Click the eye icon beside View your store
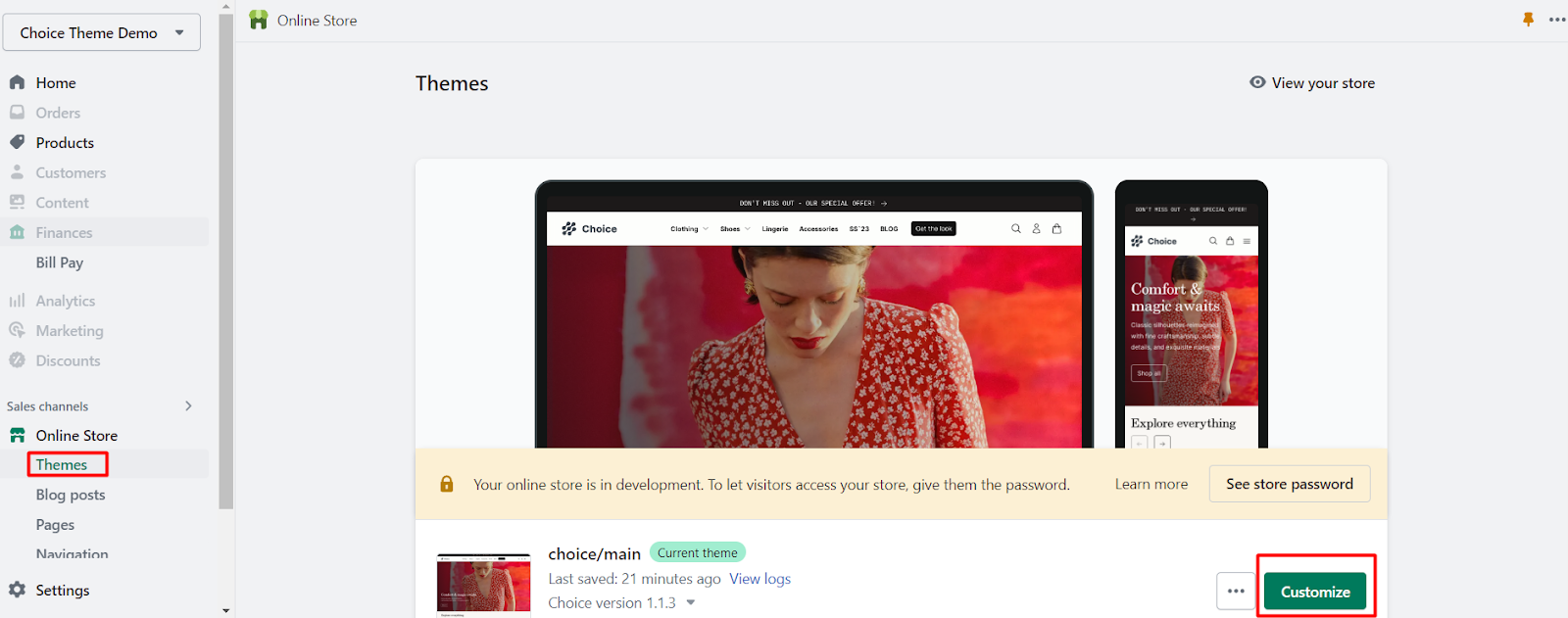The width and height of the screenshot is (1568, 618). pos(1257,82)
